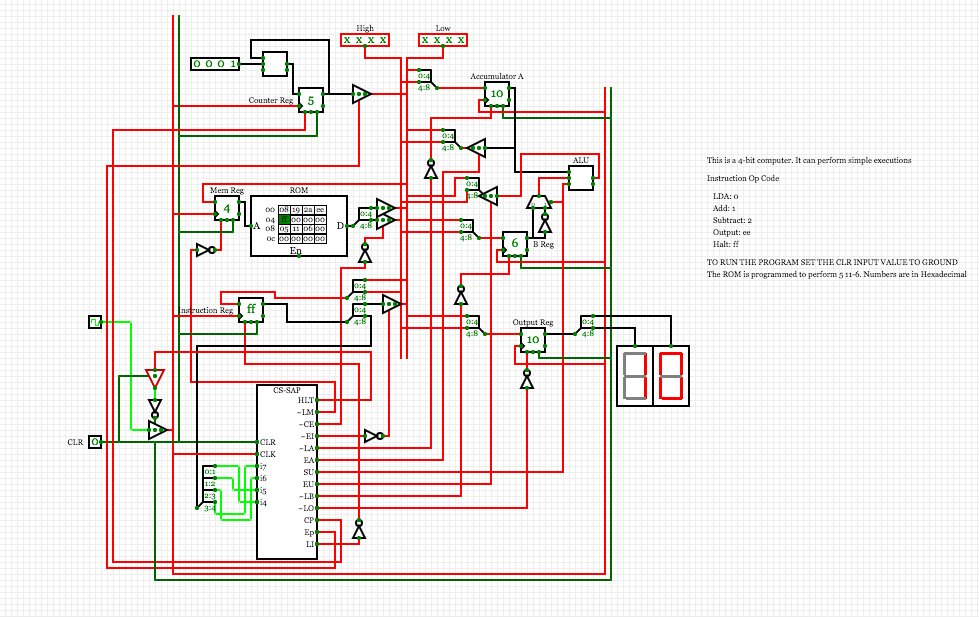Screen dimensions: 979x617
Task: Click ROM cell containing 08
Action: pos(284,210)
